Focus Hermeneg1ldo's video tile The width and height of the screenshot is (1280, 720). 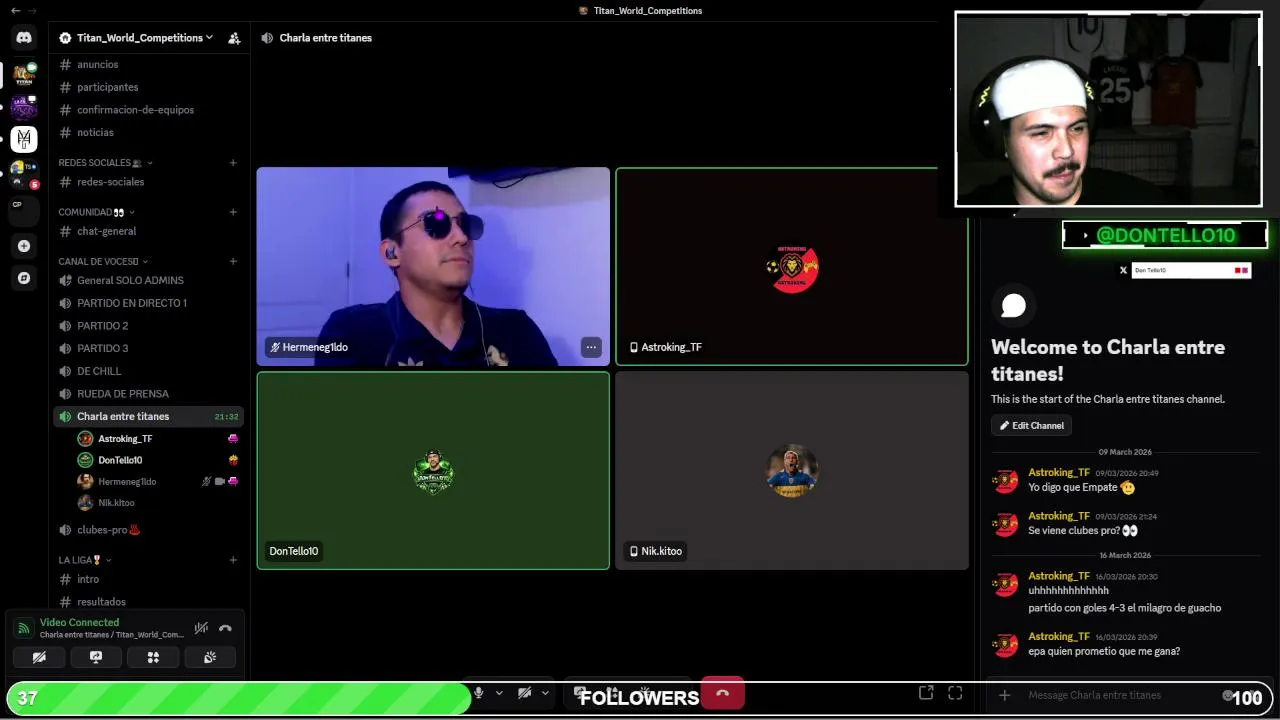(433, 266)
